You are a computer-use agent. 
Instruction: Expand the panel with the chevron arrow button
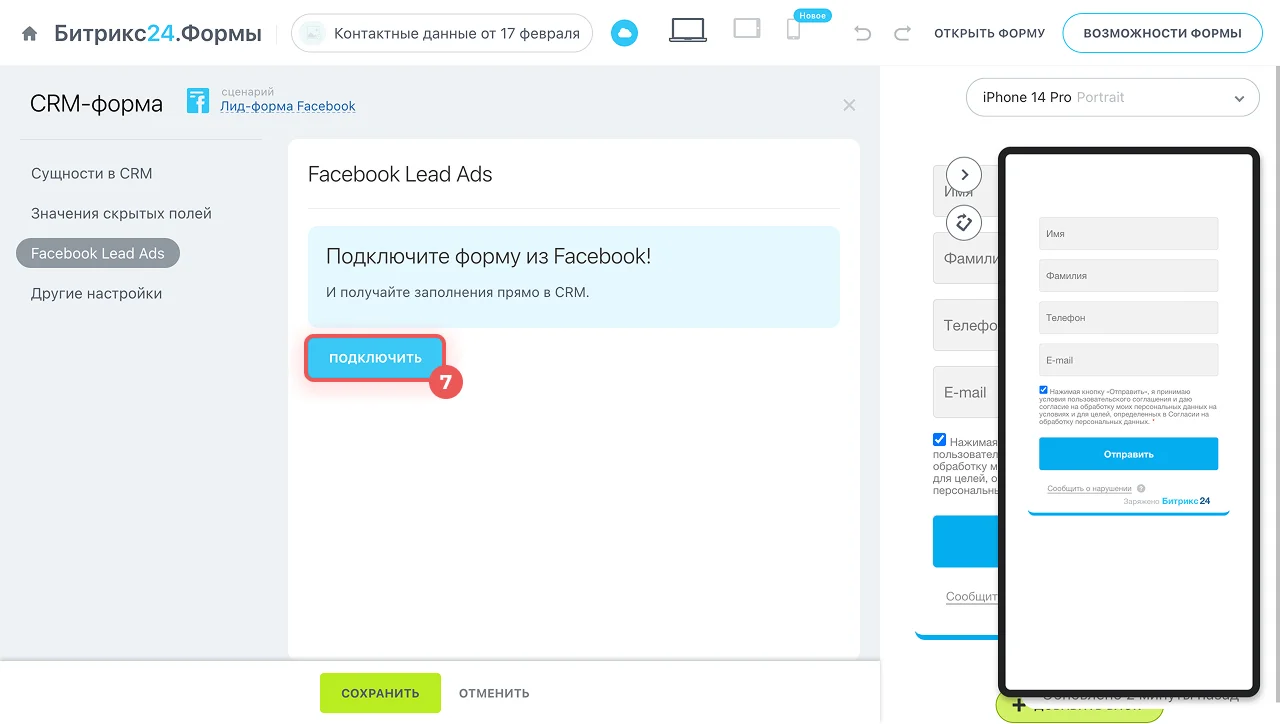coord(964,175)
